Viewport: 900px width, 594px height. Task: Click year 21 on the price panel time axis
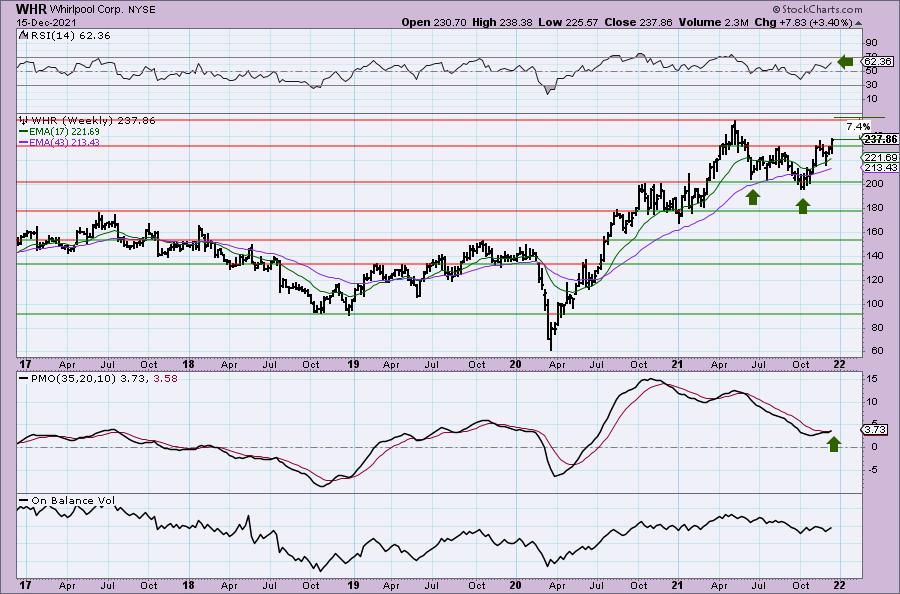[x=677, y=364]
